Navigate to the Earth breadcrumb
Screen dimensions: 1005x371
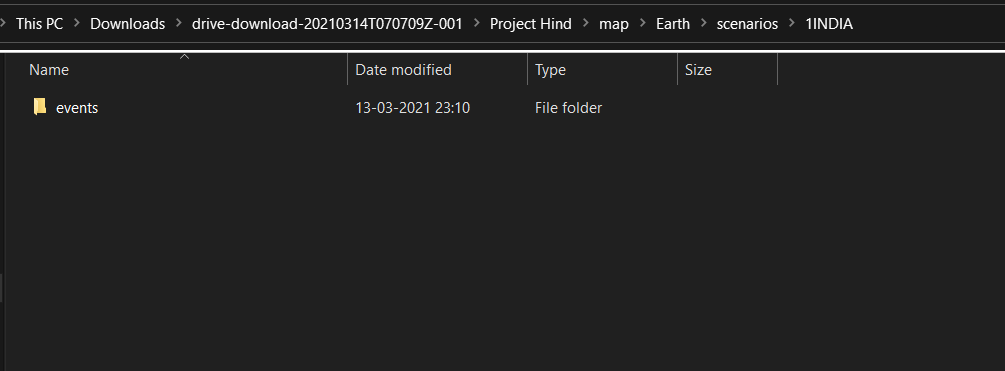pos(673,24)
